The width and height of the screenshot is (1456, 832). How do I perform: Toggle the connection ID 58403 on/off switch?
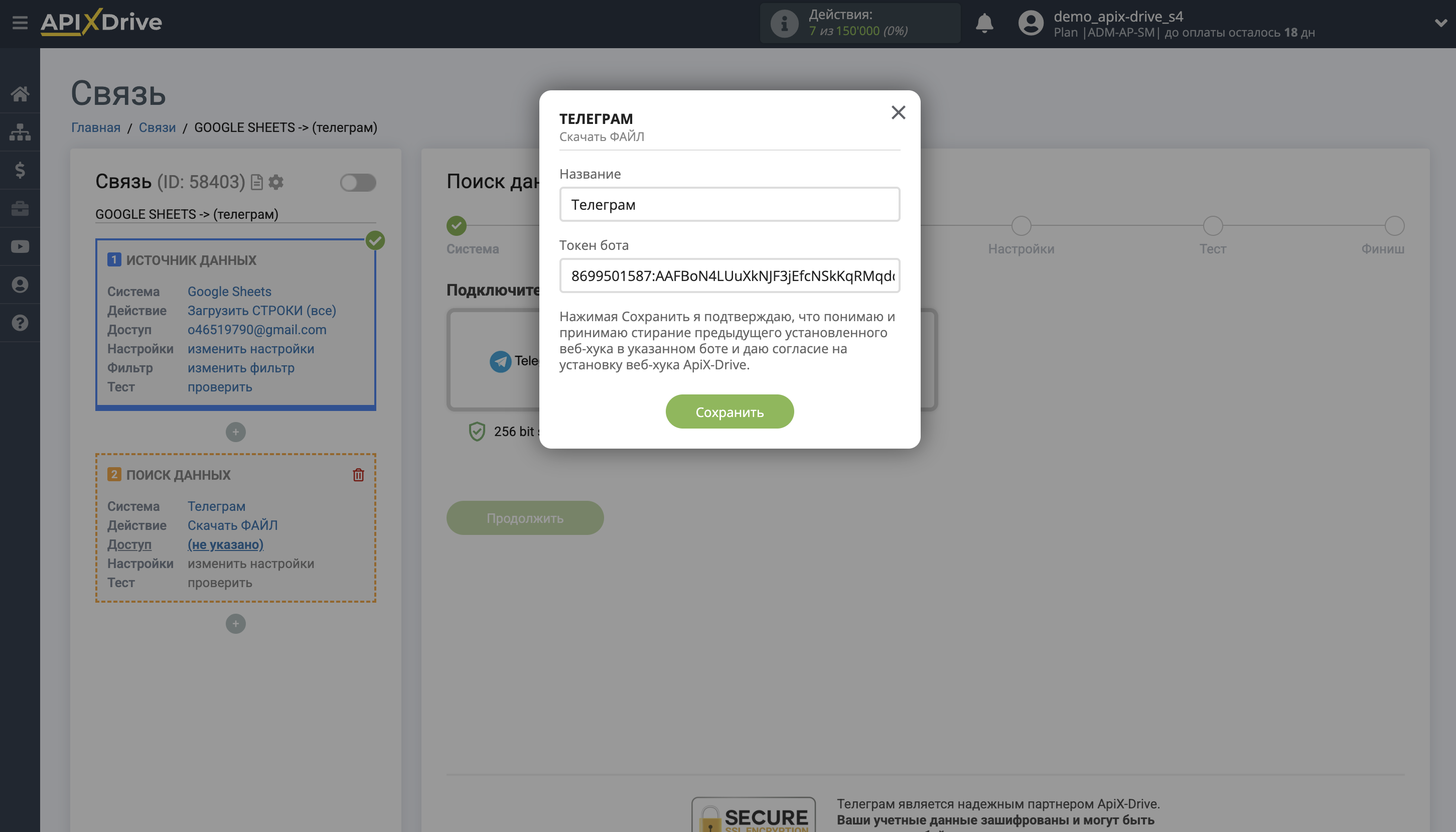pos(358,182)
